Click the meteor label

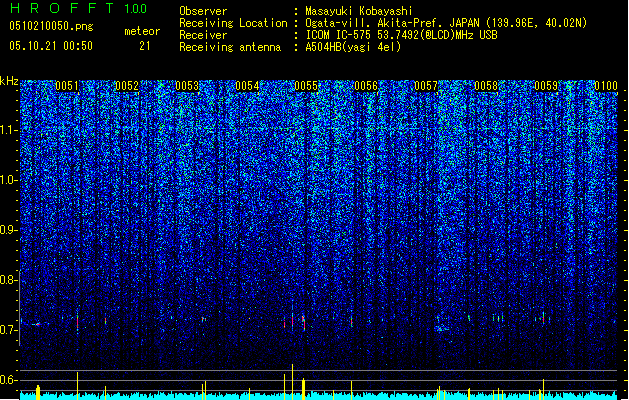coord(142,31)
